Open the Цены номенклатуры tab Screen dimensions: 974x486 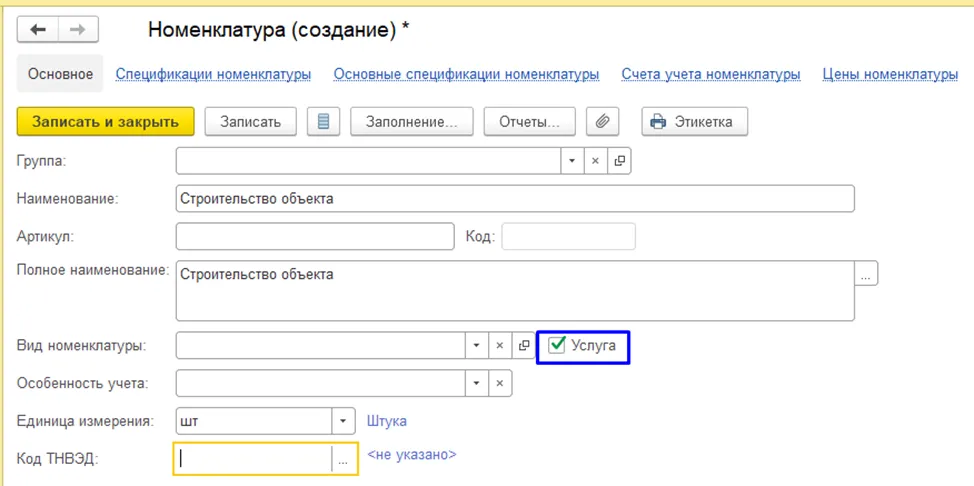pos(890,74)
